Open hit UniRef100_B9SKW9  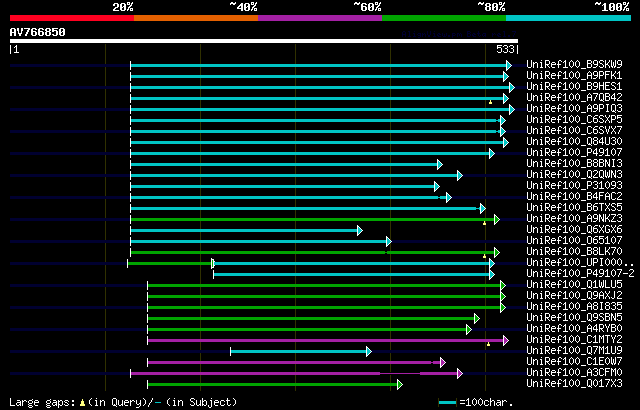point(574,64)
